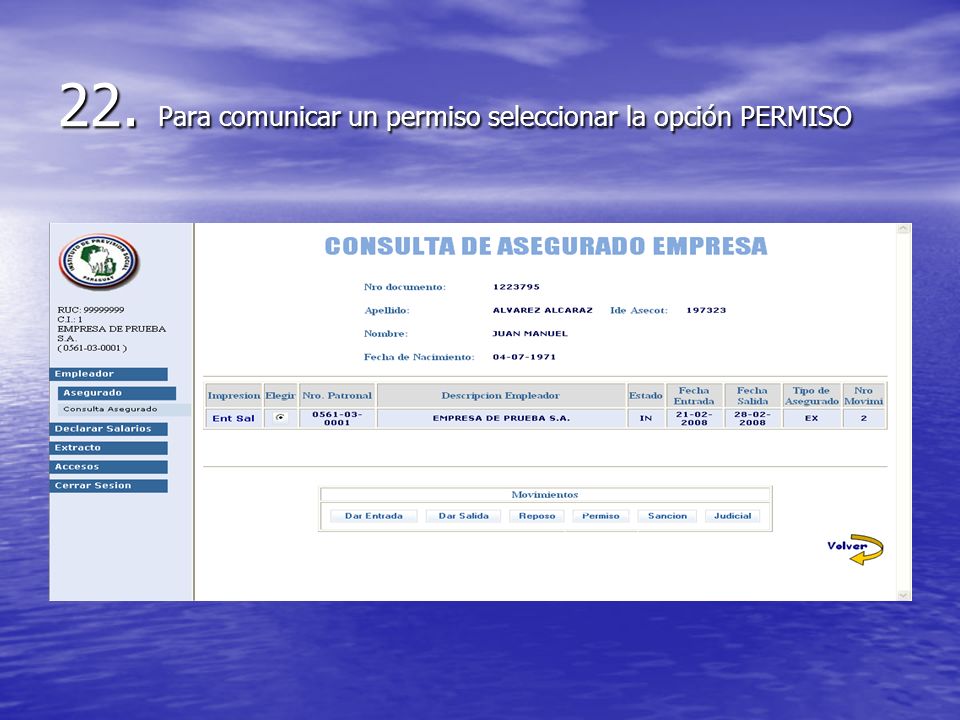The width and height of the screenshot is (960, 720).
Task: Open the Declarar Salarios menu
Action: [108, 429]
